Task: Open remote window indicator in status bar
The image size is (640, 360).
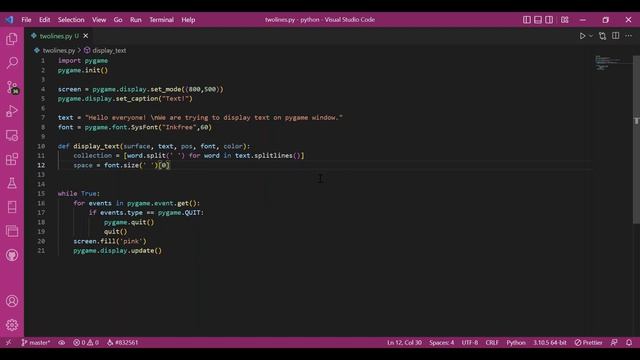Action: (x=8, y=342)
